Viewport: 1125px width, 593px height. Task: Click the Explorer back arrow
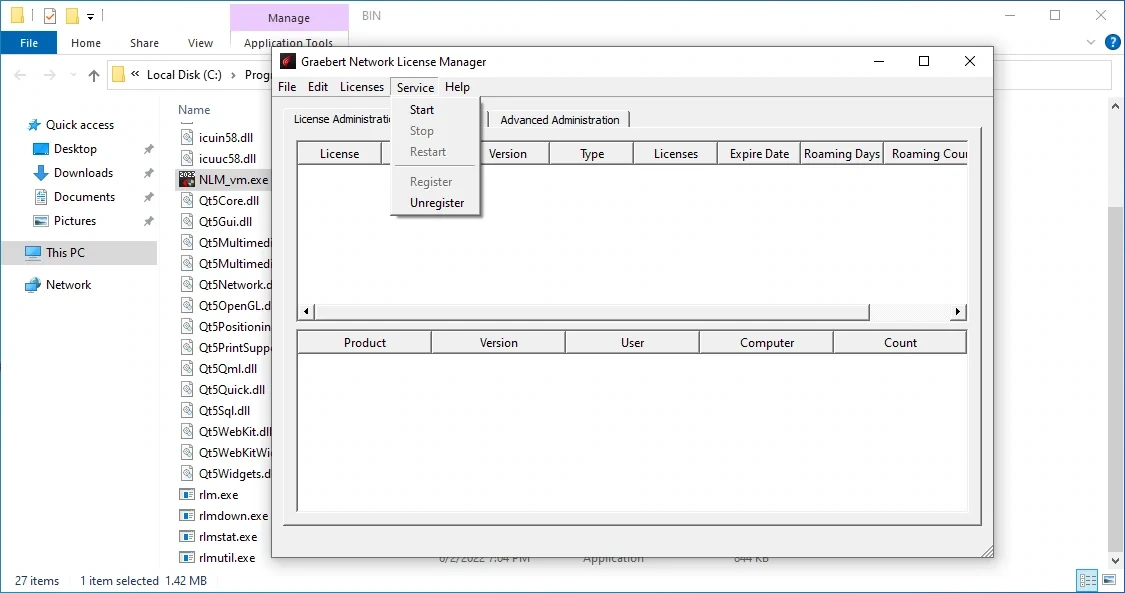click(21, 75)
